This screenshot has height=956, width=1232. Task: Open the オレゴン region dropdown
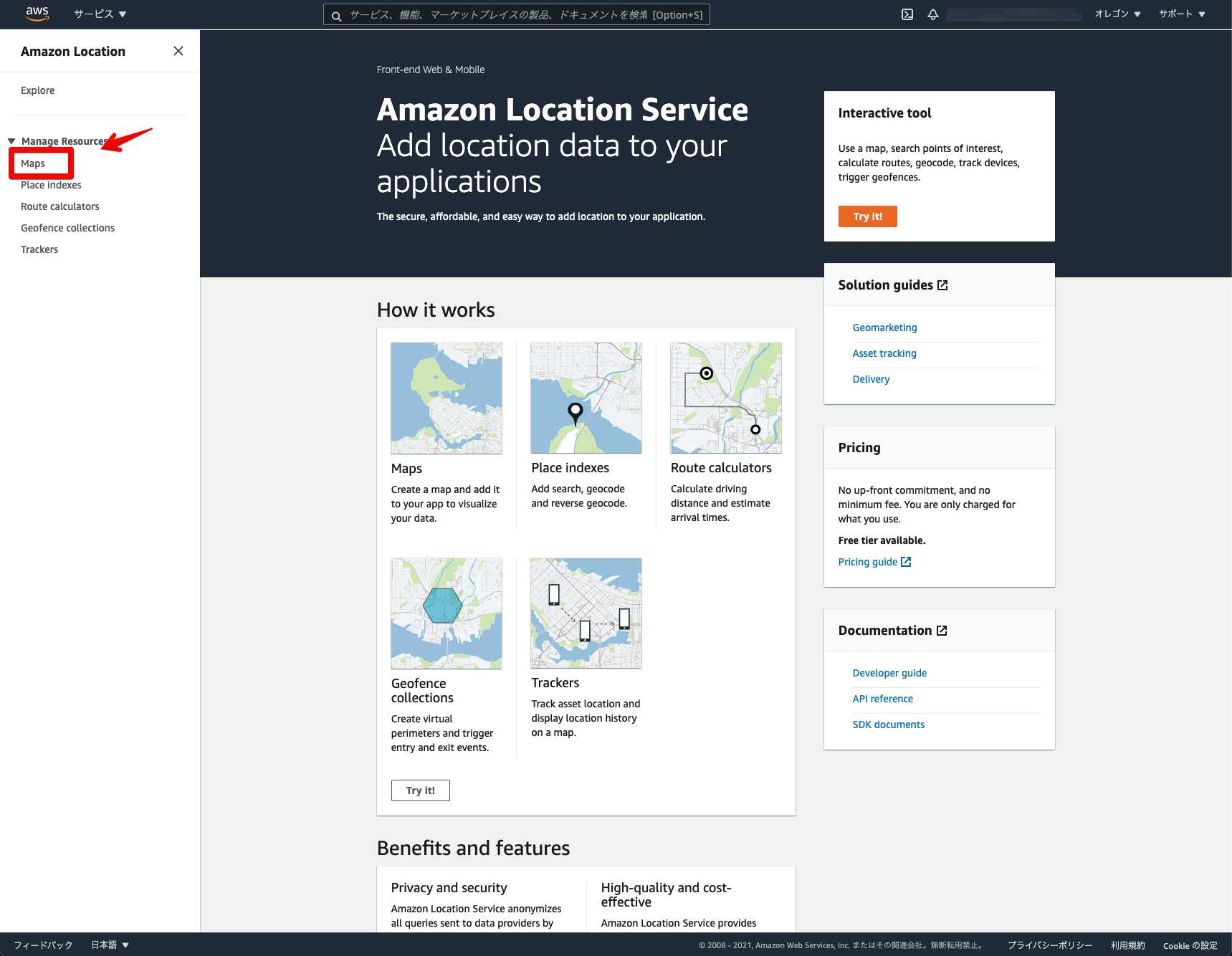[1117, 14]
